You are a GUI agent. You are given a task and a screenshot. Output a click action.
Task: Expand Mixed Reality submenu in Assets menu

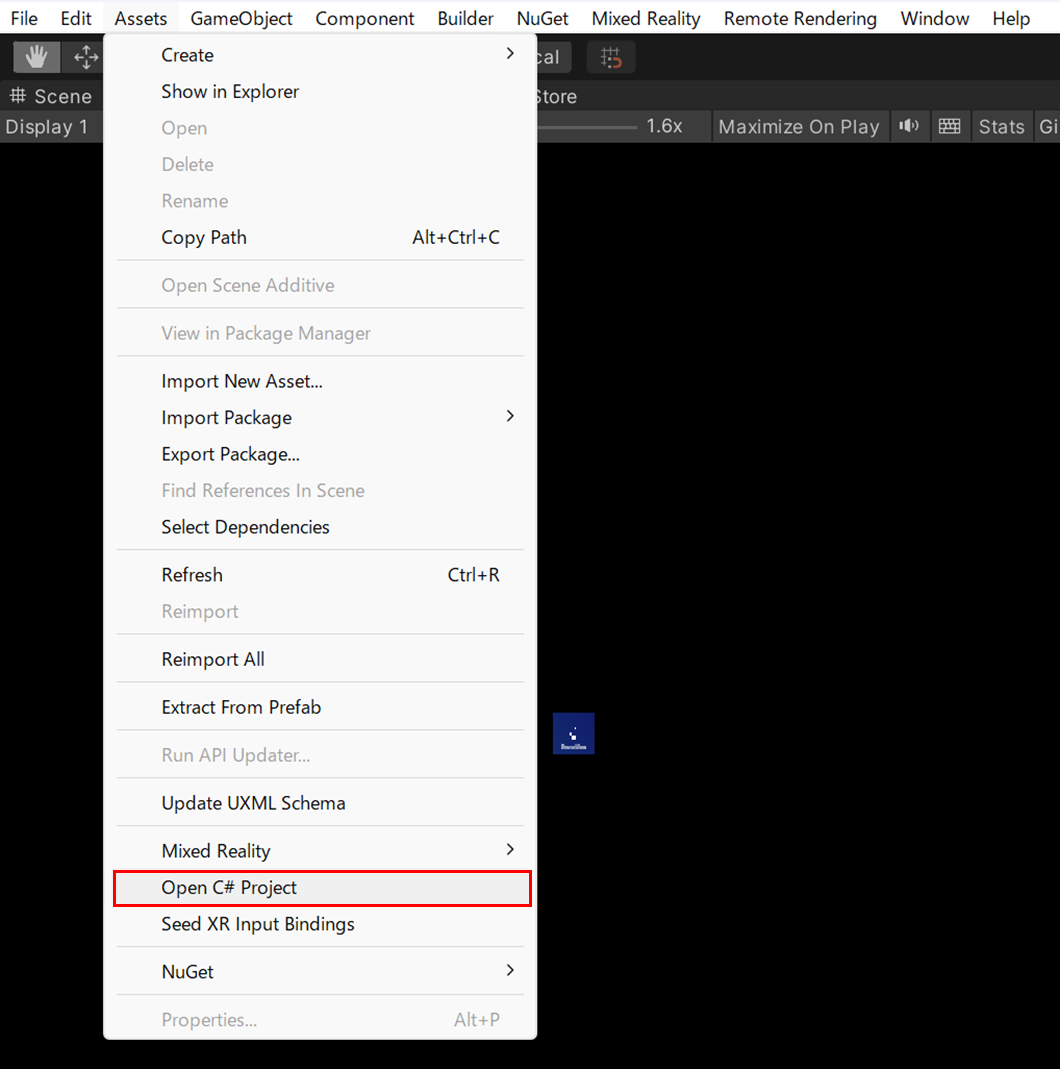point(320,851)
